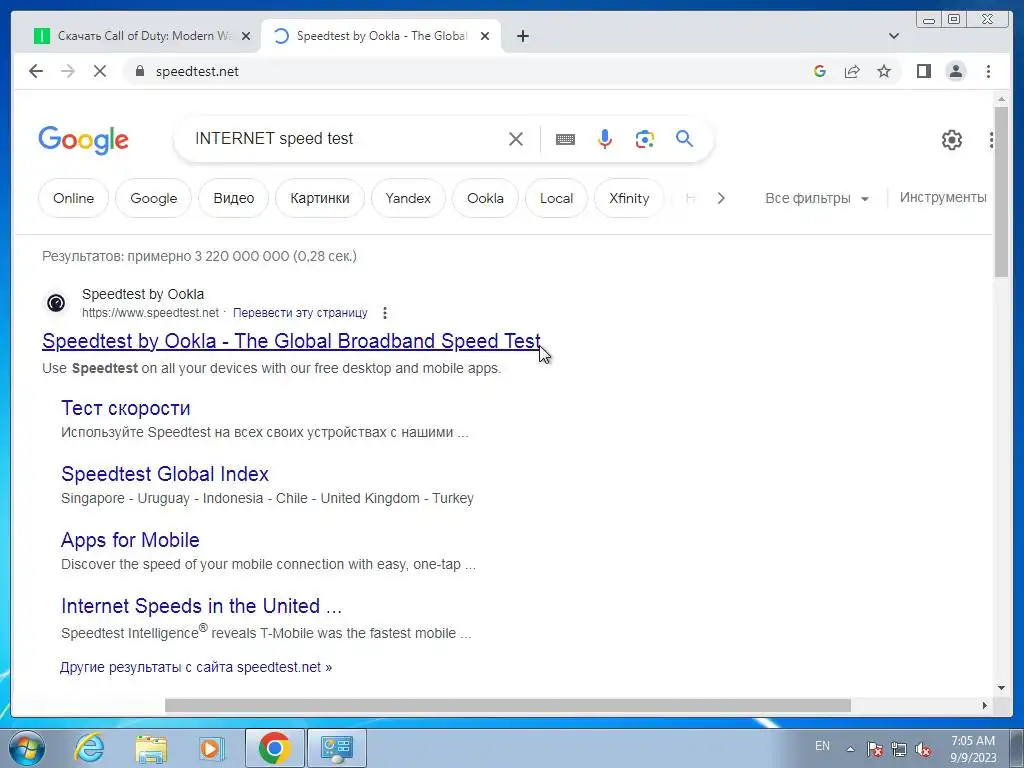The height and width of the screenshot is (768, 1024).
Task: Open Windows Media Player from taskbar
Action: pyautogui.click(x=211, y=748)
